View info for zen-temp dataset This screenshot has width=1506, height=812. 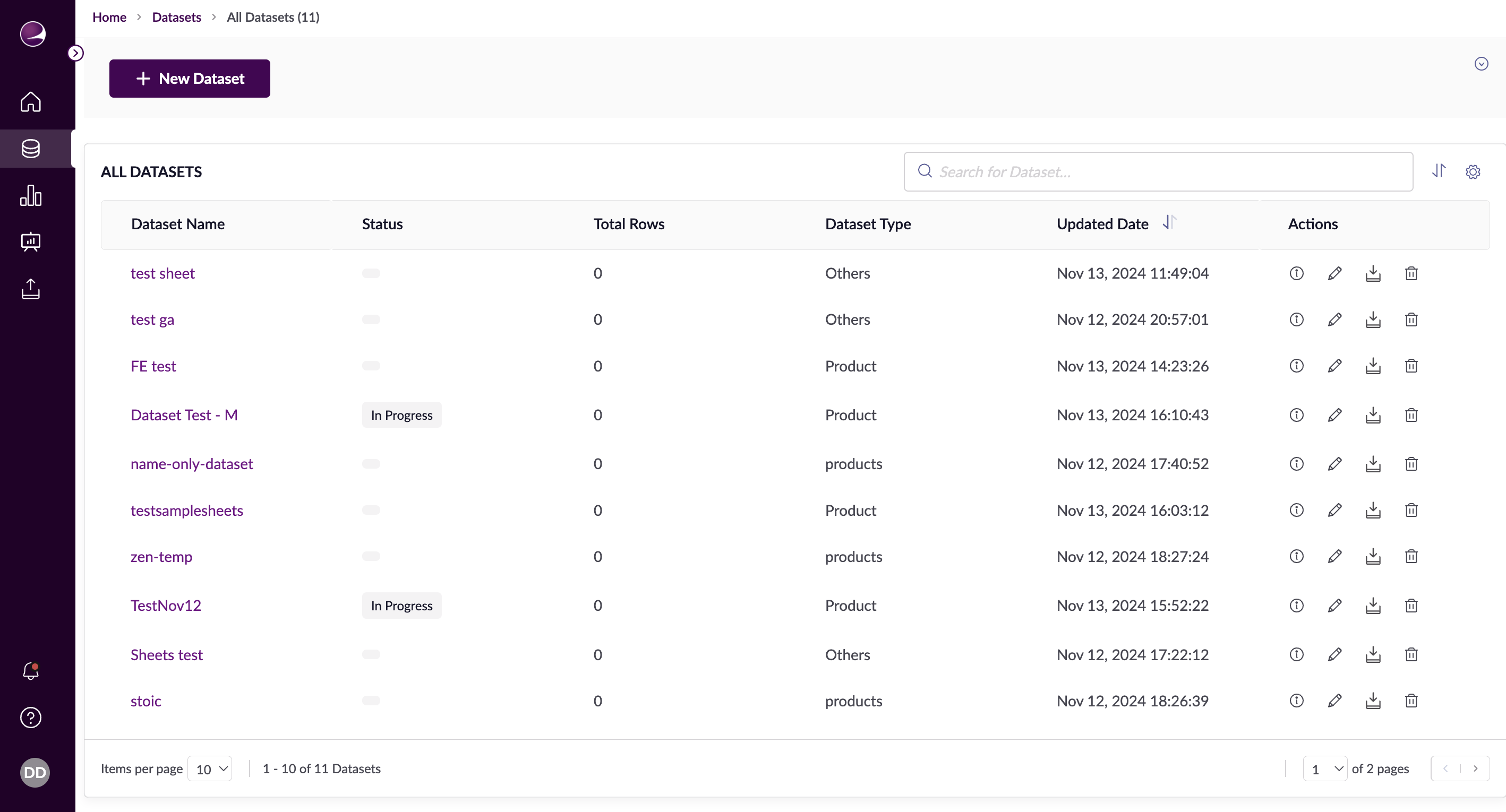[1296, 557]
